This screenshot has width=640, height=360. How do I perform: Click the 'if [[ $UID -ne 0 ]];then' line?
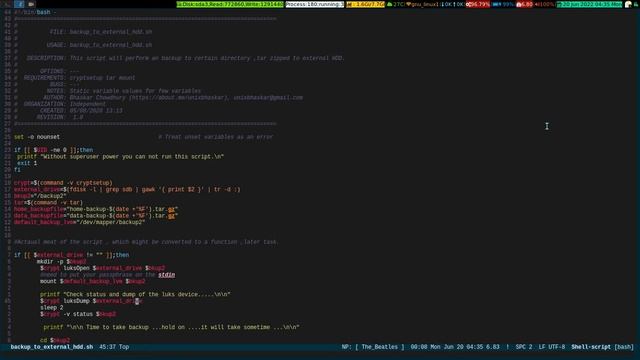coord(53,150)
